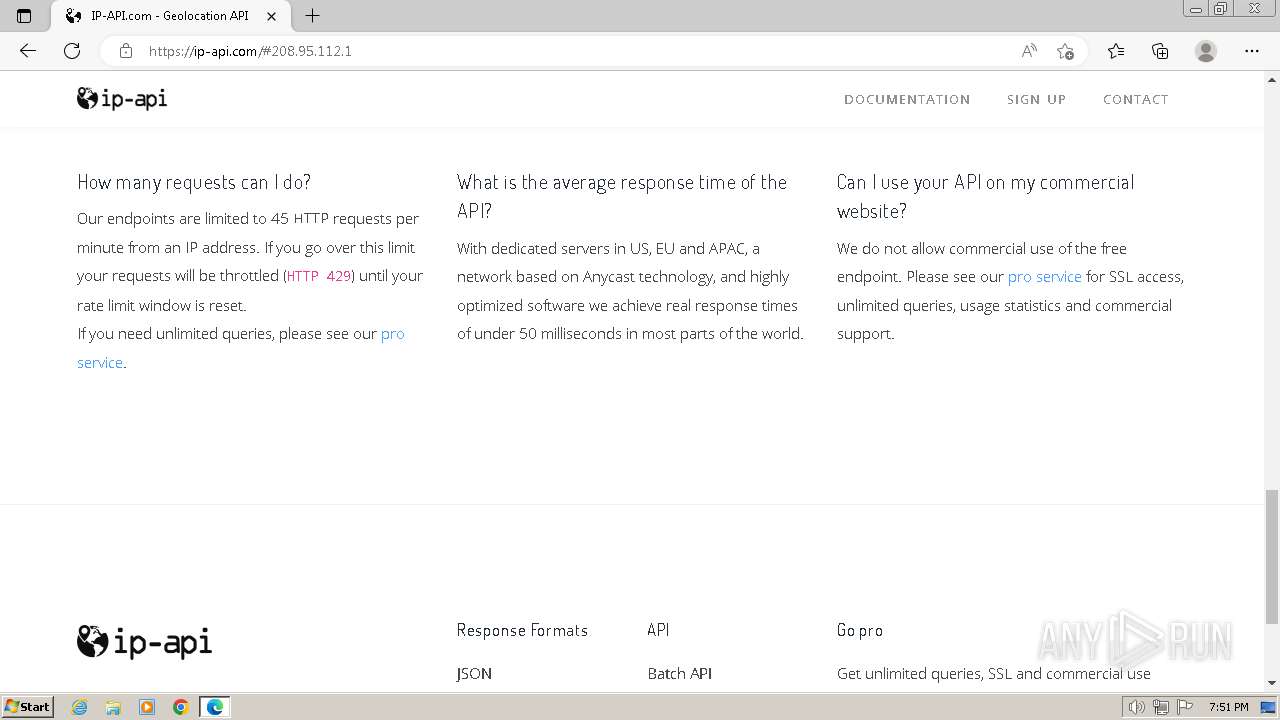Image resolution: width=1280 pixels, height=720 pixels.
Task: Click the API footer heading
Action: click(658, 630)
